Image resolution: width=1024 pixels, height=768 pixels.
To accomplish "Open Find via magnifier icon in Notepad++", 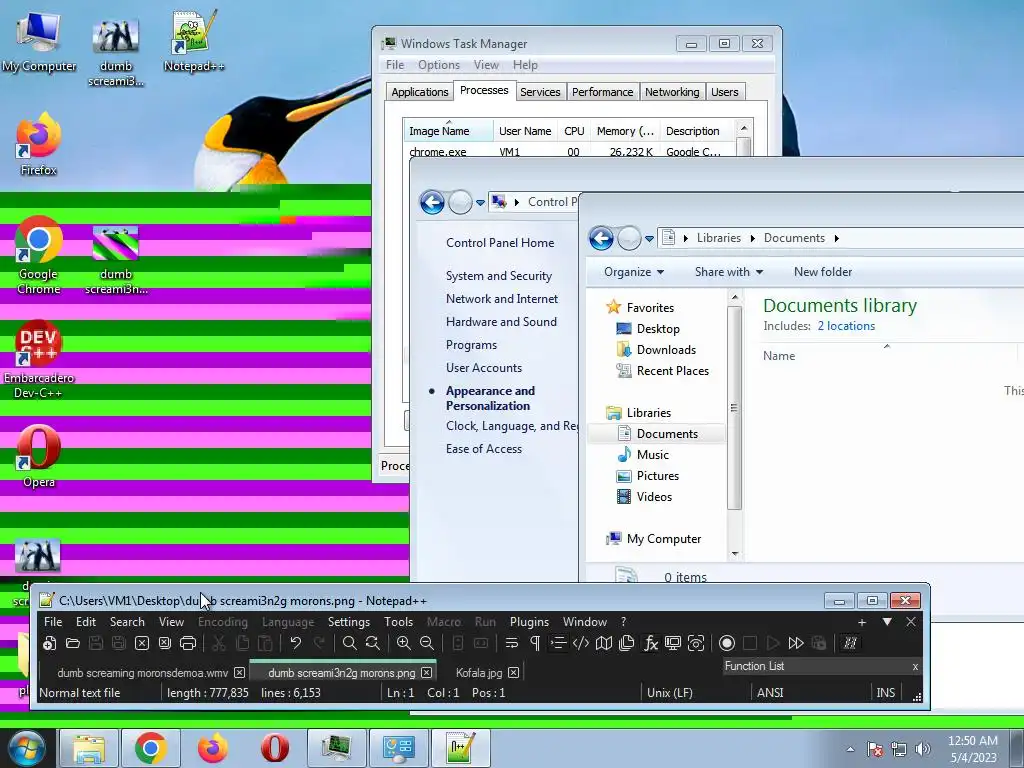I will (349, 643).
